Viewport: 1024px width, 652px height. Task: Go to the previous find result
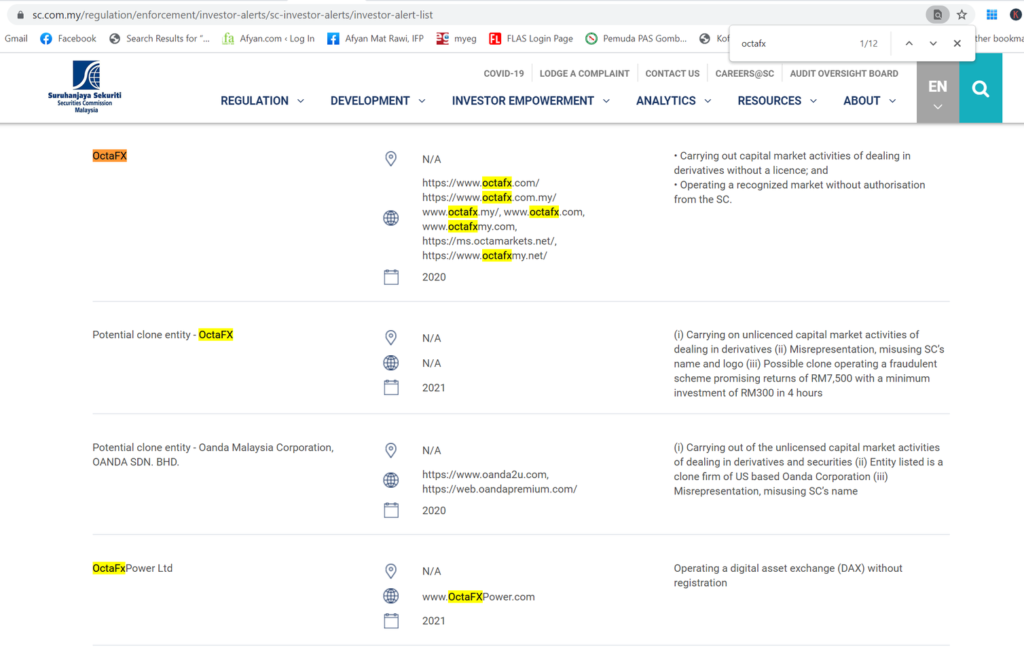pyautogui.click(x=909, y=43)
